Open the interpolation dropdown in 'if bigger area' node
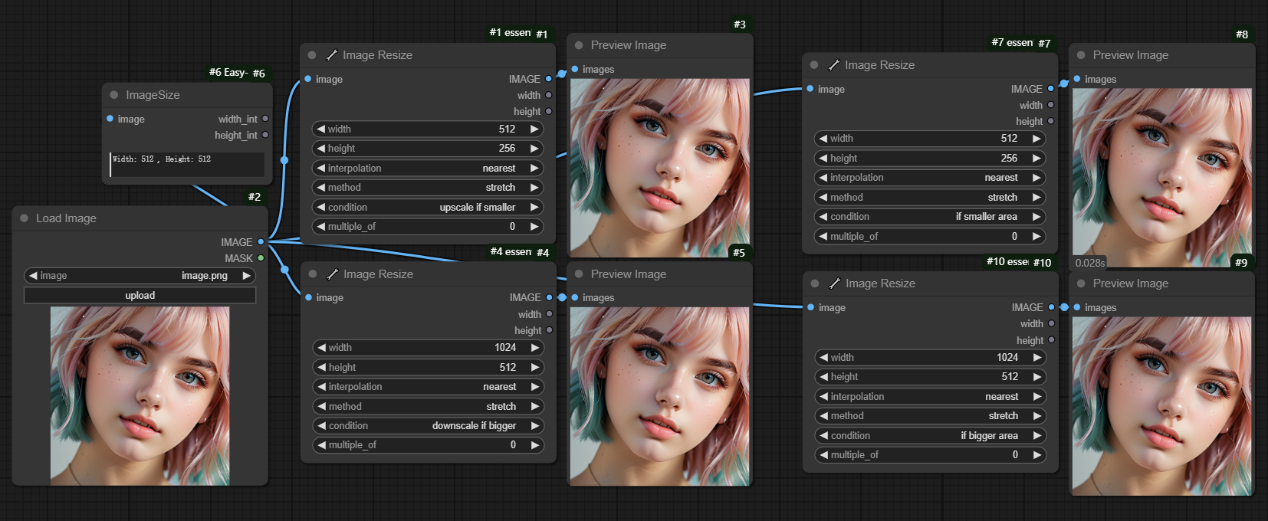The width and height of the screenshot is (1268, 521). point(929,397)
